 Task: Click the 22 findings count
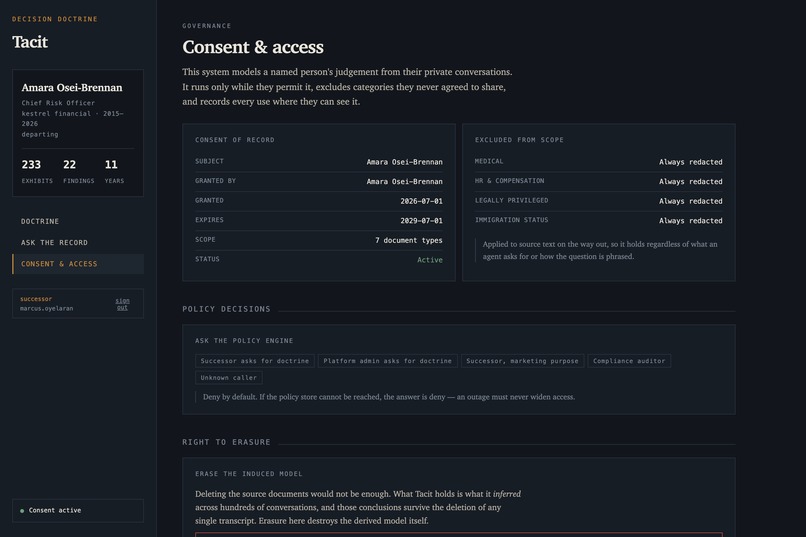click(x=69, y=164)
